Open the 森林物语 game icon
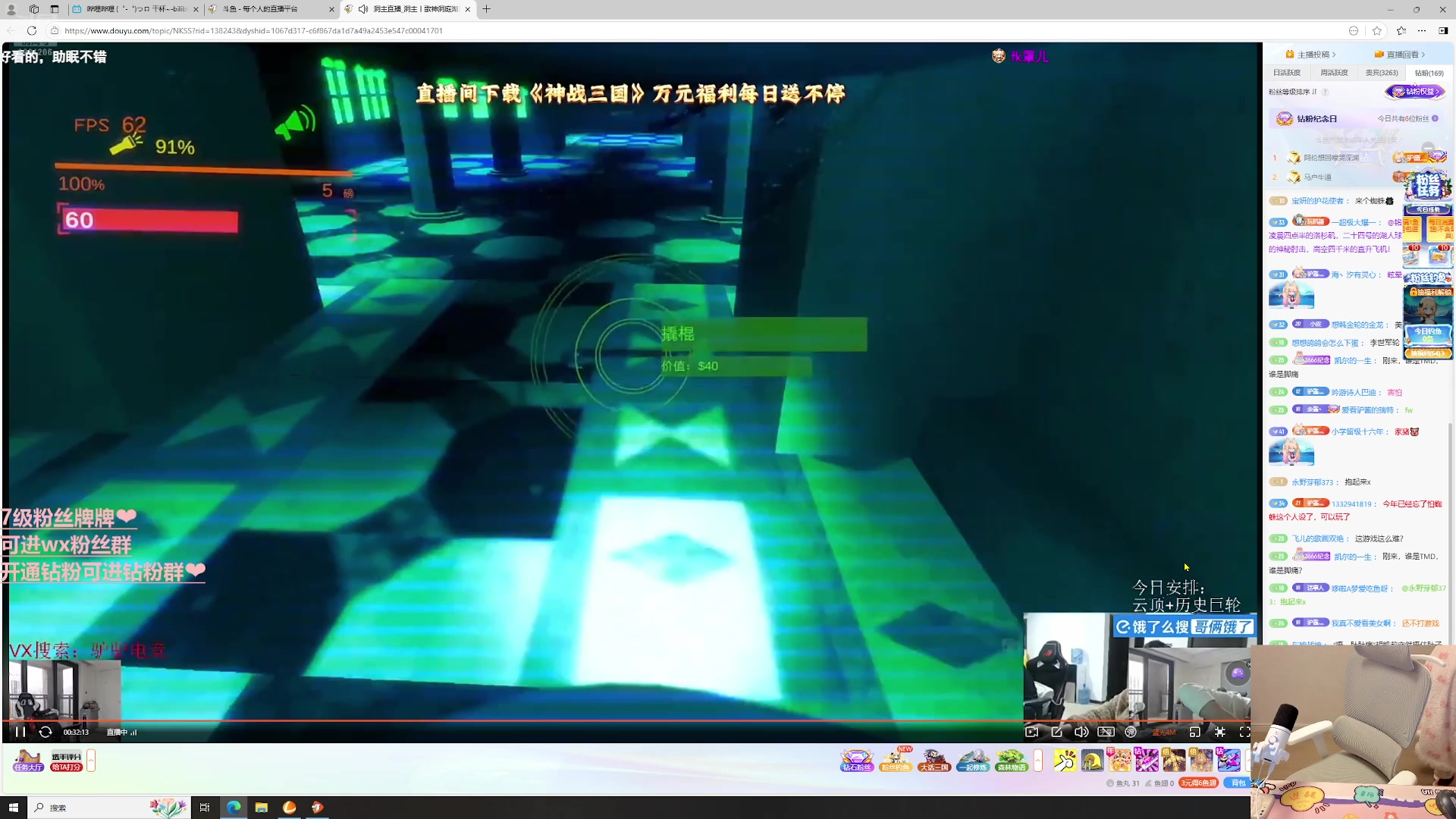Viewport: 1456px width, 819px height. 1012,760
